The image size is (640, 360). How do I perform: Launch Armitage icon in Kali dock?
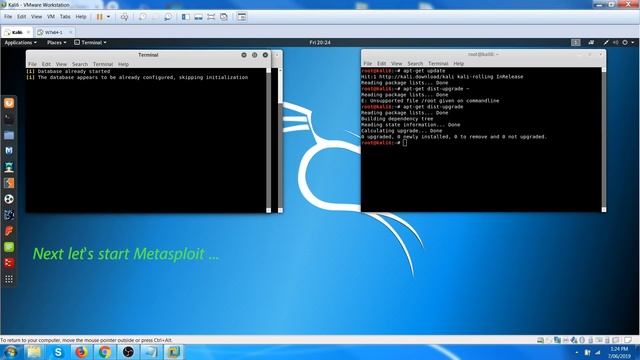click(x=9, y=167)
